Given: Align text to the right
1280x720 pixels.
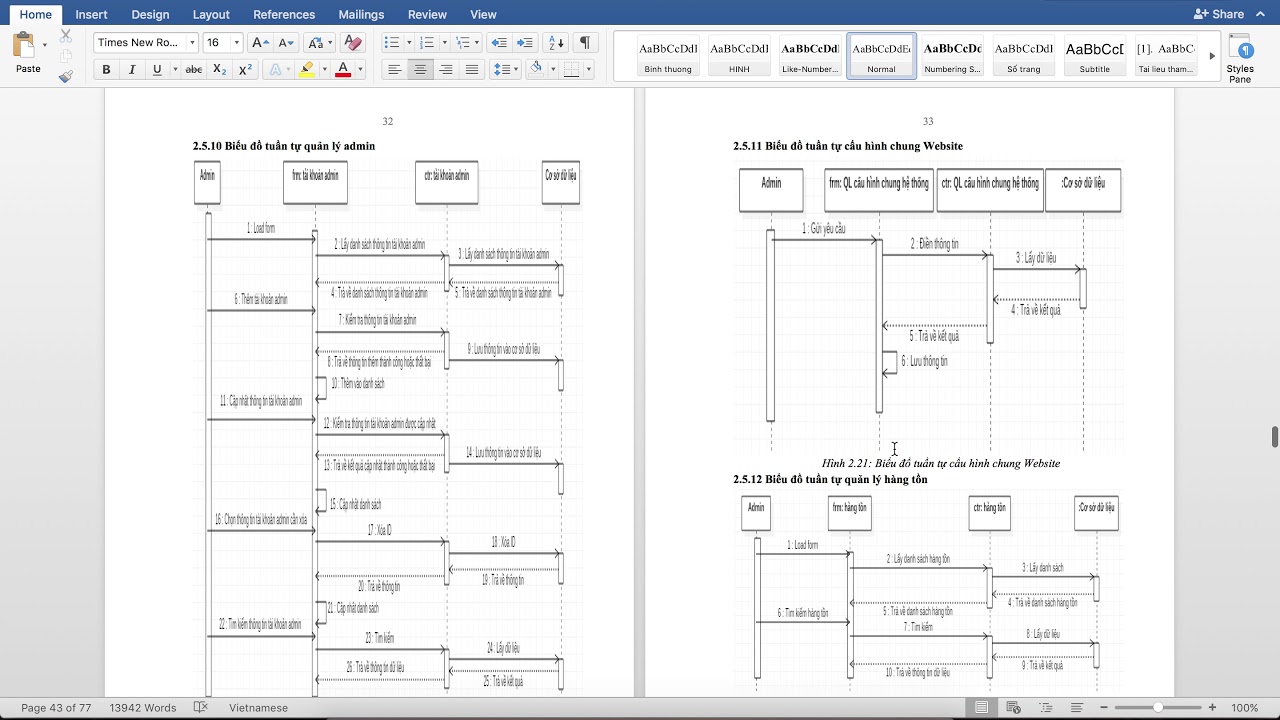Looking at the screenshot, I should 446,70.
